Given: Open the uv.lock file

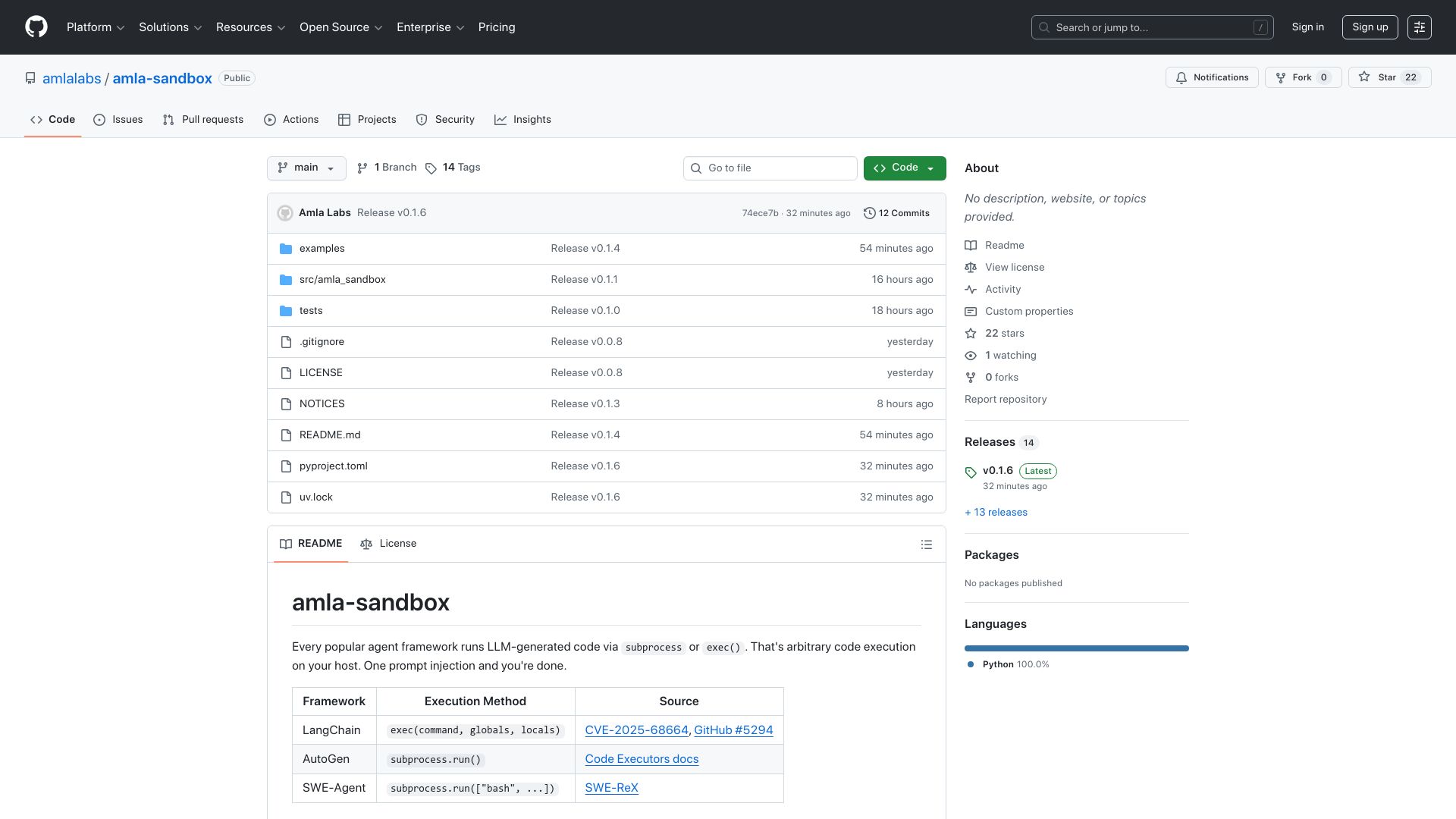Looking at the screenshot, I should coord(315,497).
